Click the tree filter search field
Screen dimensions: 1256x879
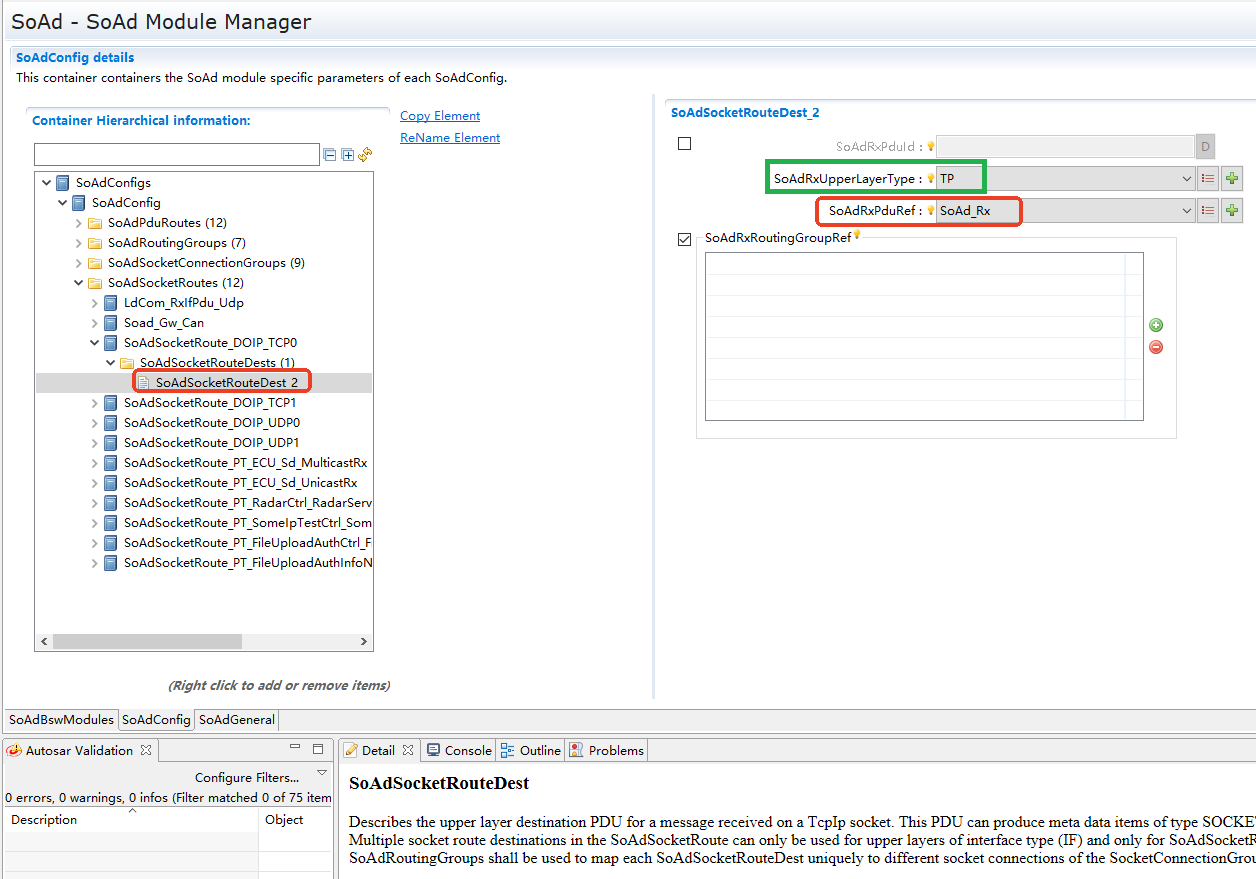point(176,155)
